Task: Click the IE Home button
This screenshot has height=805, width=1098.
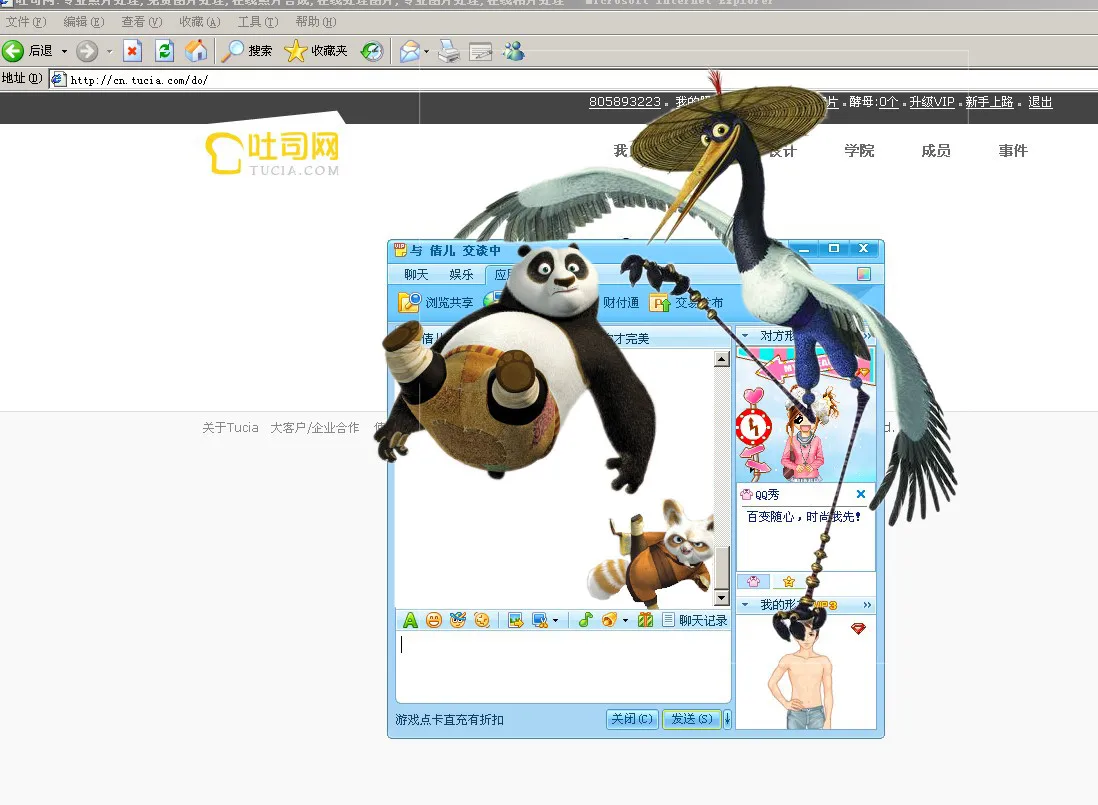Action: click(197, 51)
